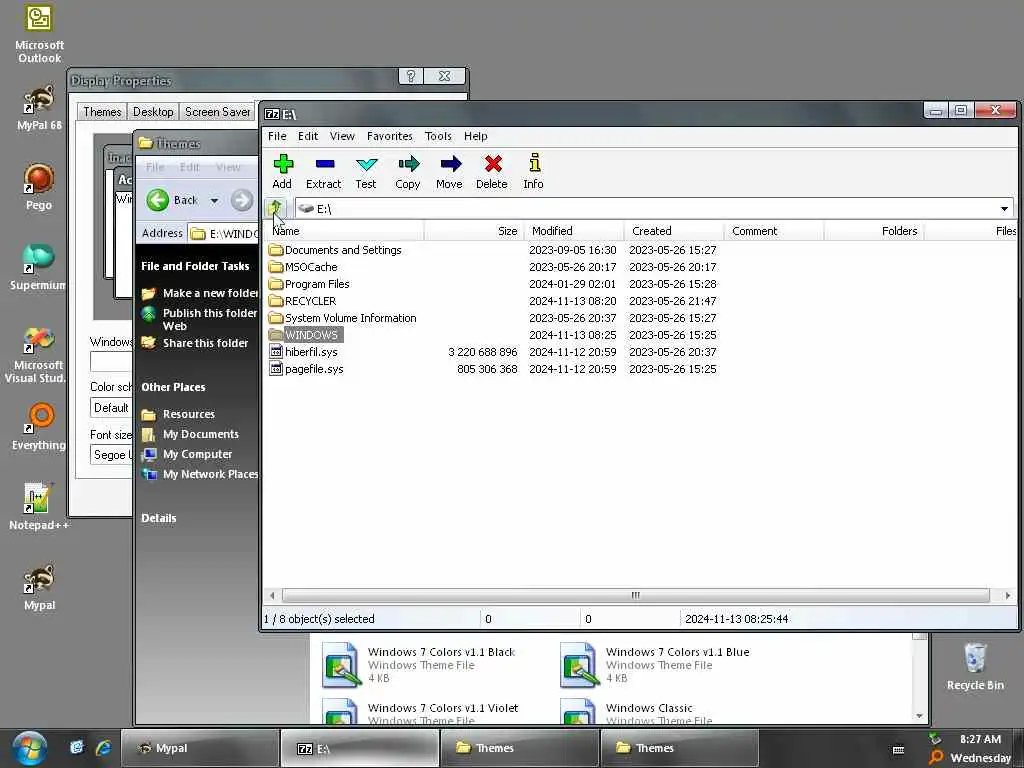This screenshot has height=768, width=1024.
Task: Click the red Delete toolbar icon
Action: pyautogui.click(x=492, y=172)
